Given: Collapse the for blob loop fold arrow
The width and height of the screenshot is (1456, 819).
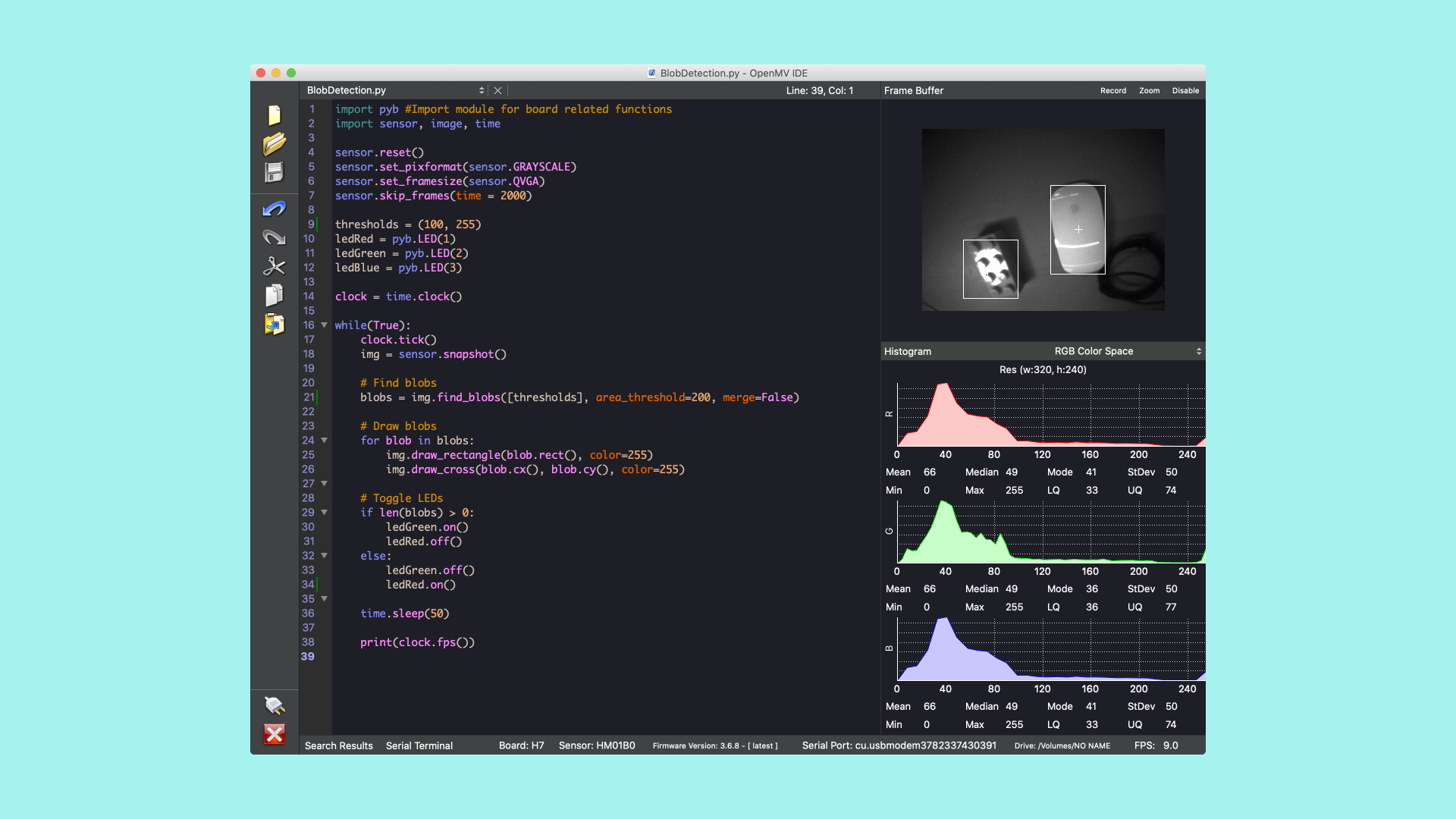Looking at the screenshot, I should [x=325, y=441].
